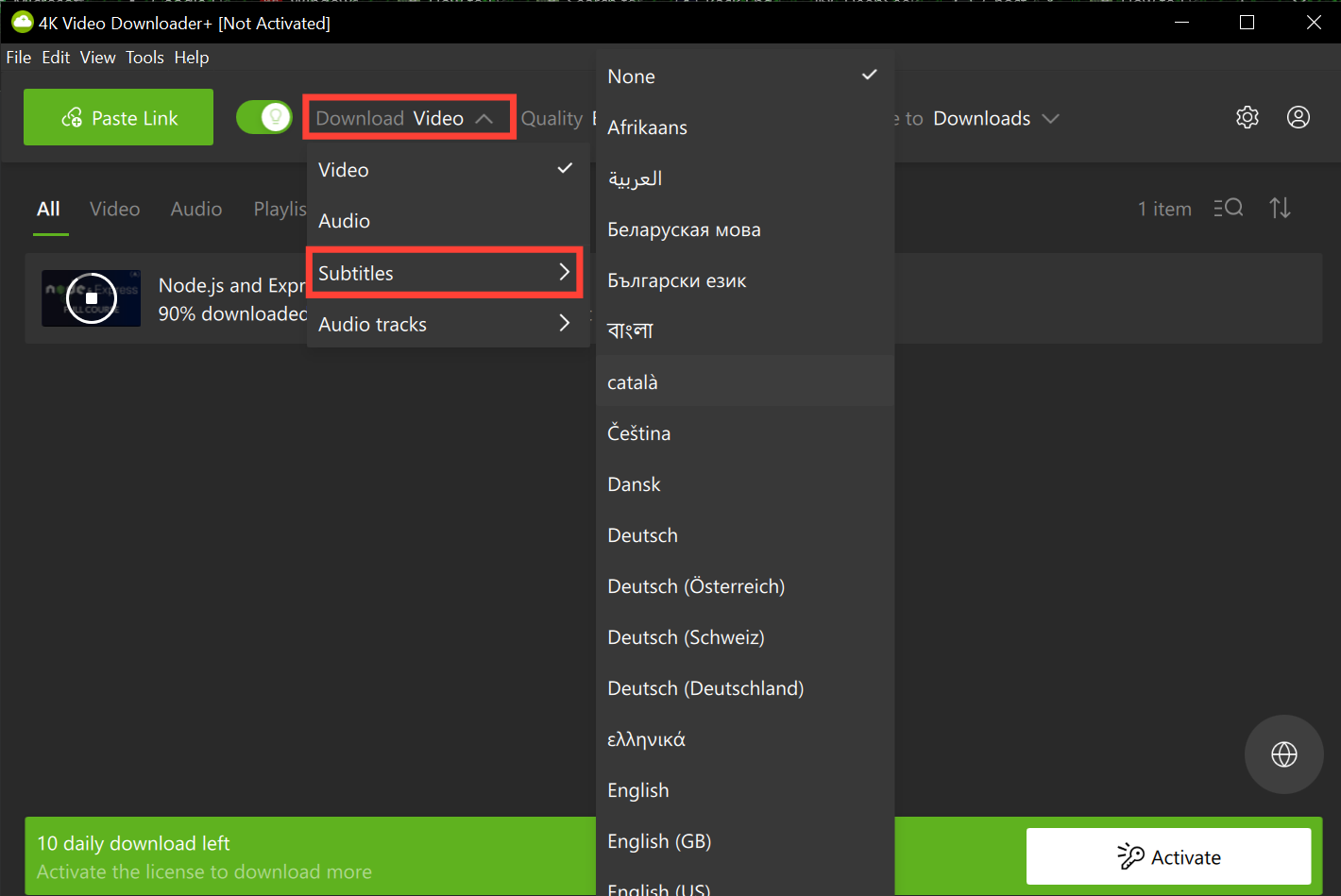Expand the Audio tracks submenu

coord(446,324)
